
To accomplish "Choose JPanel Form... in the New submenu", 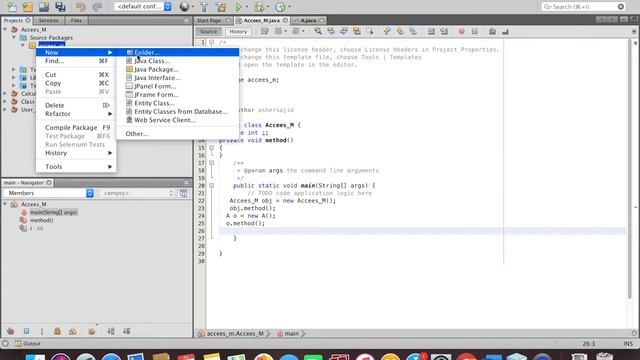I will coord(178,86).
